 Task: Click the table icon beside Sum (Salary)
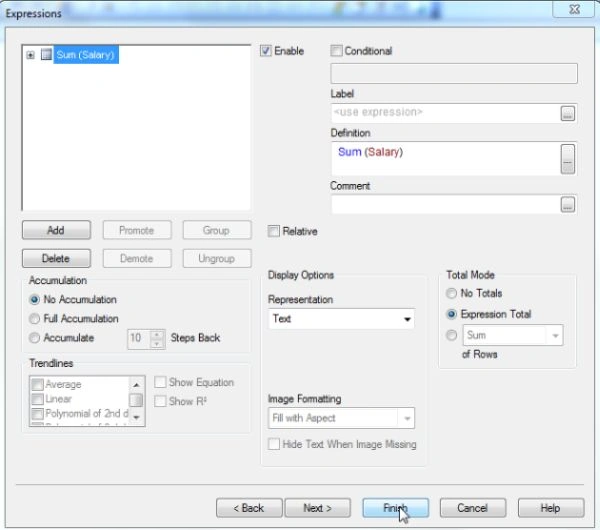click(46, 54)
